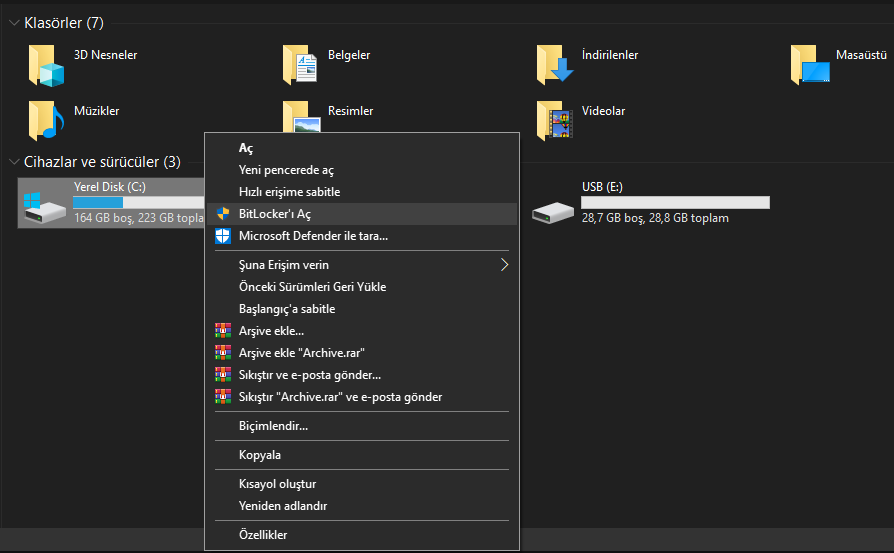Choose Biçimlendir... from the context menu
Screen dimensions: 894x553
click(x=273, y=426)
